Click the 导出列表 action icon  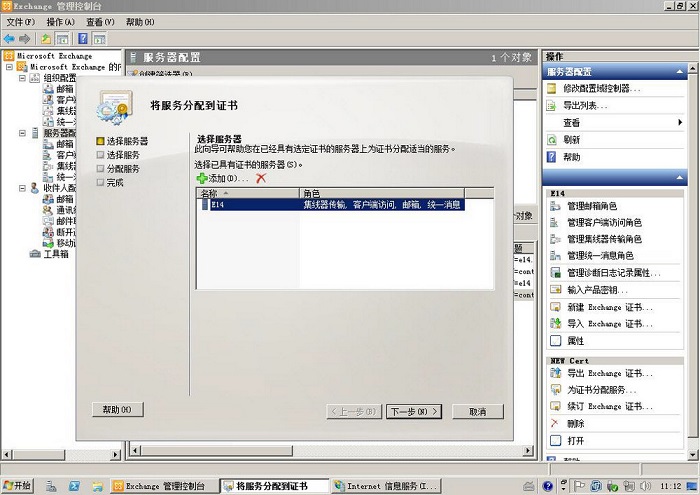click(x=552, y=106)
